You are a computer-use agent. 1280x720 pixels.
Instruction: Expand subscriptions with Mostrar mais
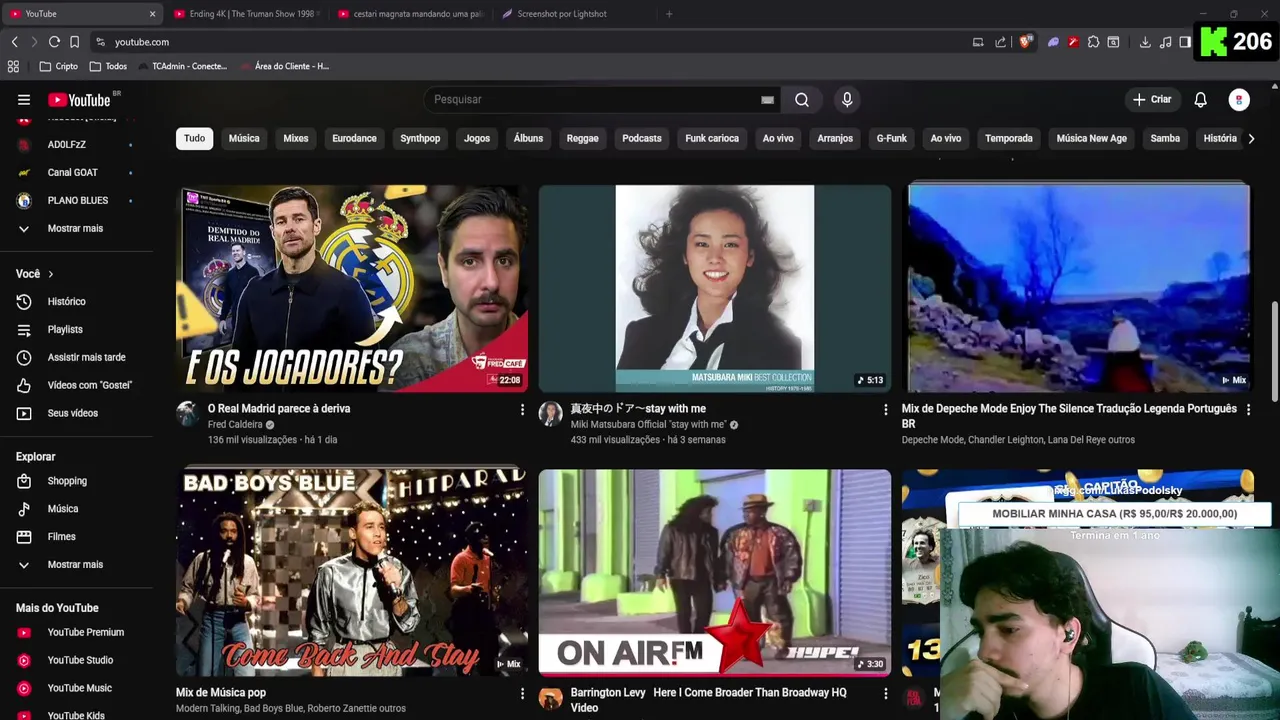76,228
